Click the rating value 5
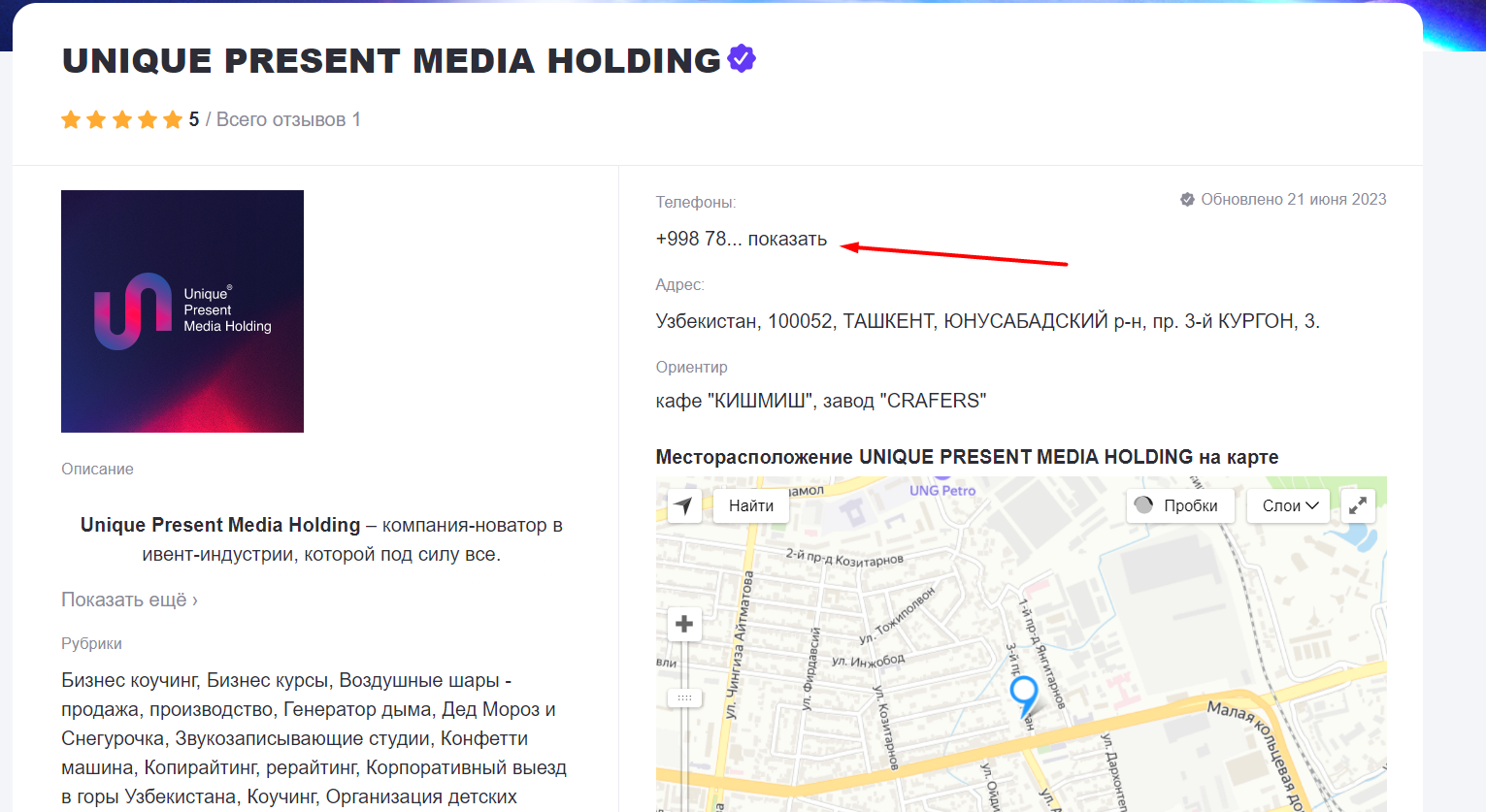The width and height of the screenshot is (1486, 812). pos(194,119)
